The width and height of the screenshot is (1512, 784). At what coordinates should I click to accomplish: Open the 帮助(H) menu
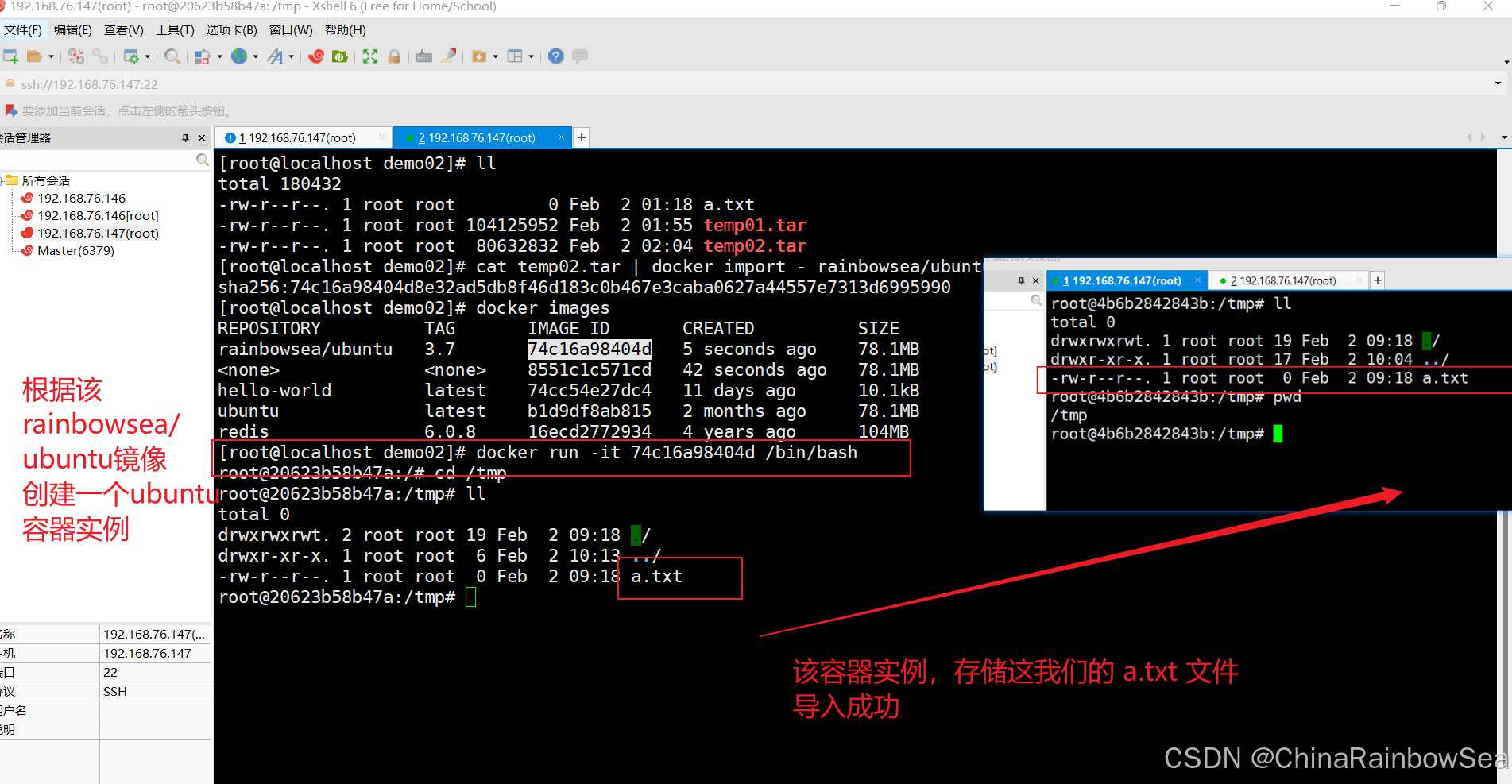[346, 30]
